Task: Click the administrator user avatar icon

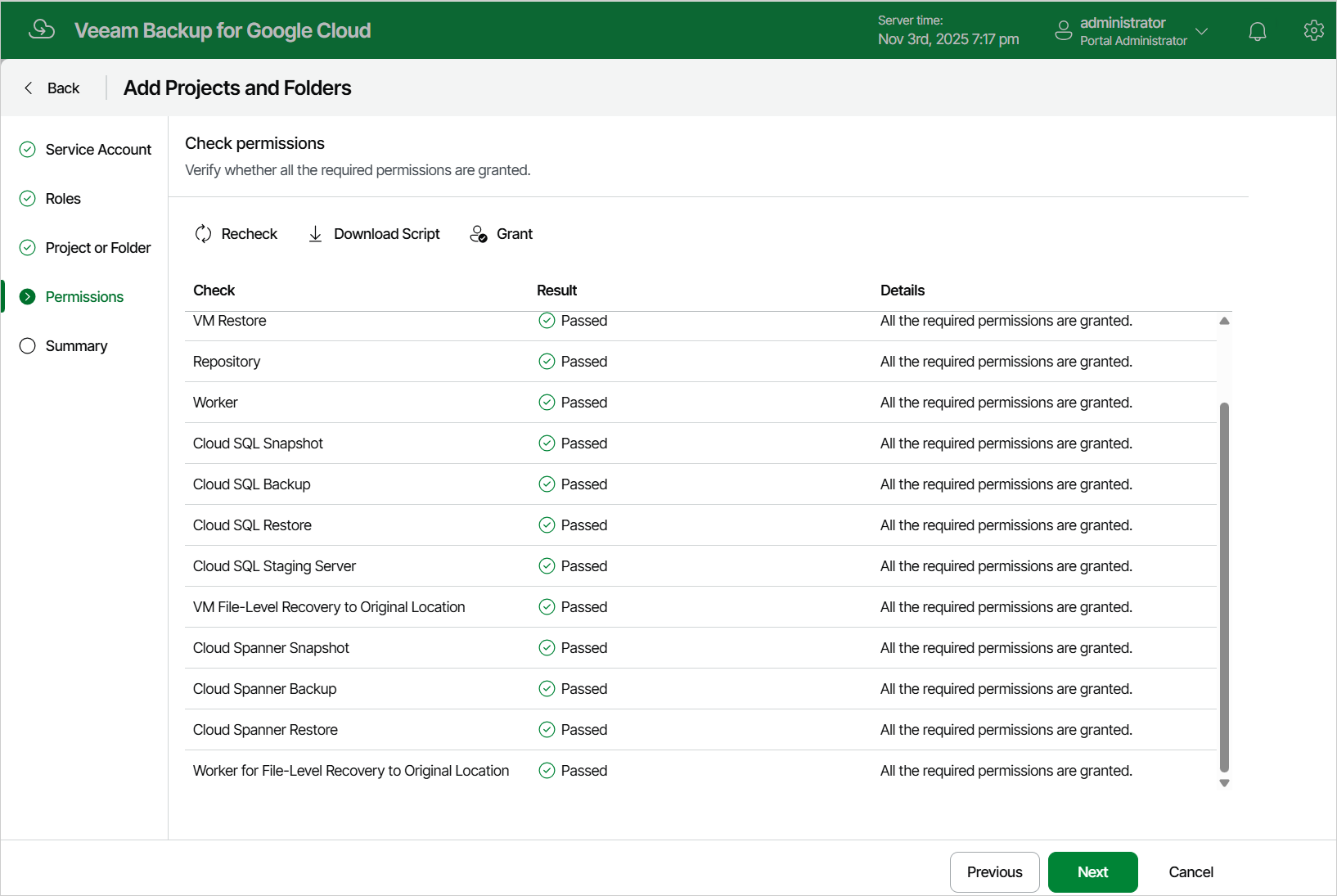Action: [x=1064, y=31]
